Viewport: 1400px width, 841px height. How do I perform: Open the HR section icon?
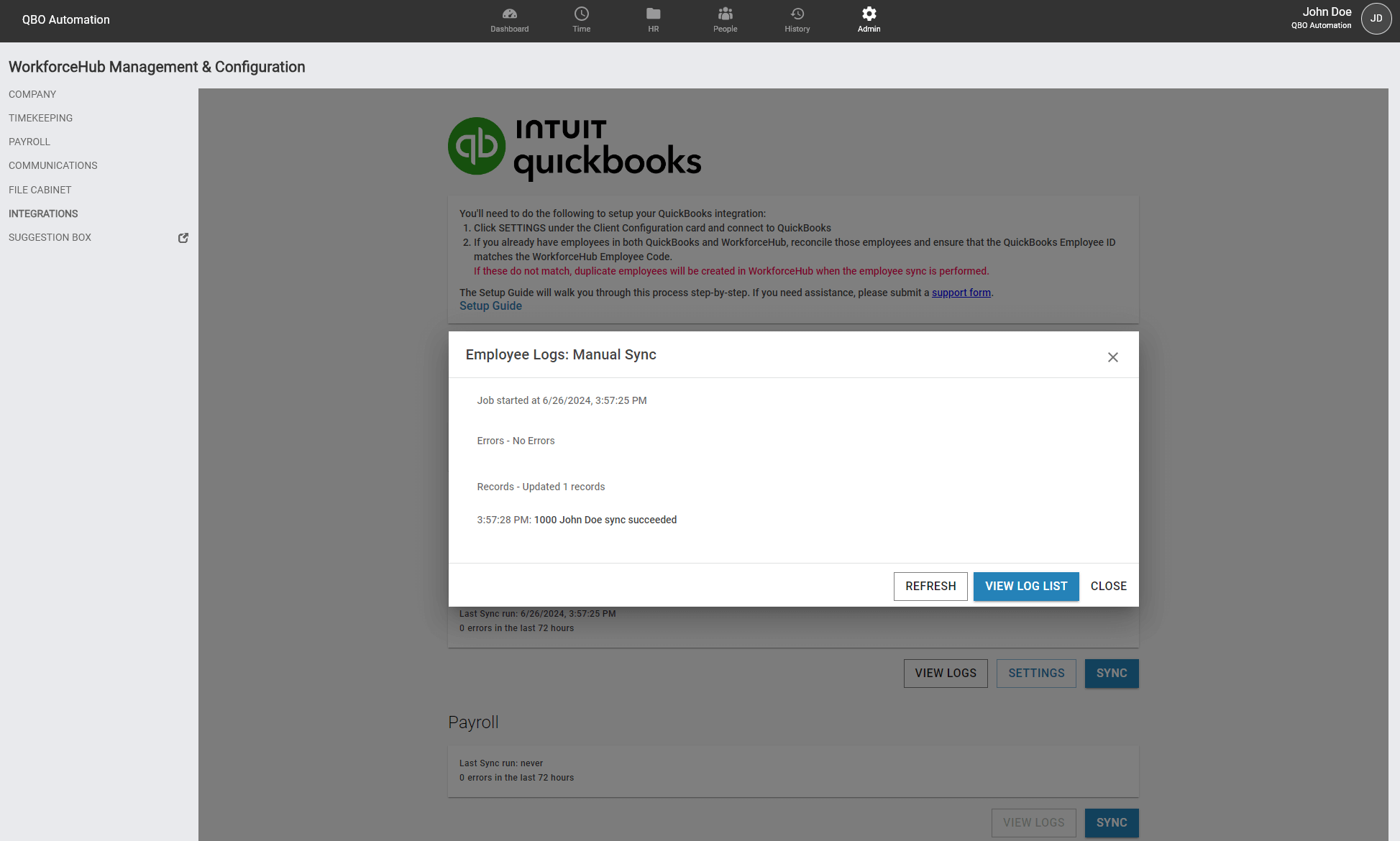(x=653, y=19)
